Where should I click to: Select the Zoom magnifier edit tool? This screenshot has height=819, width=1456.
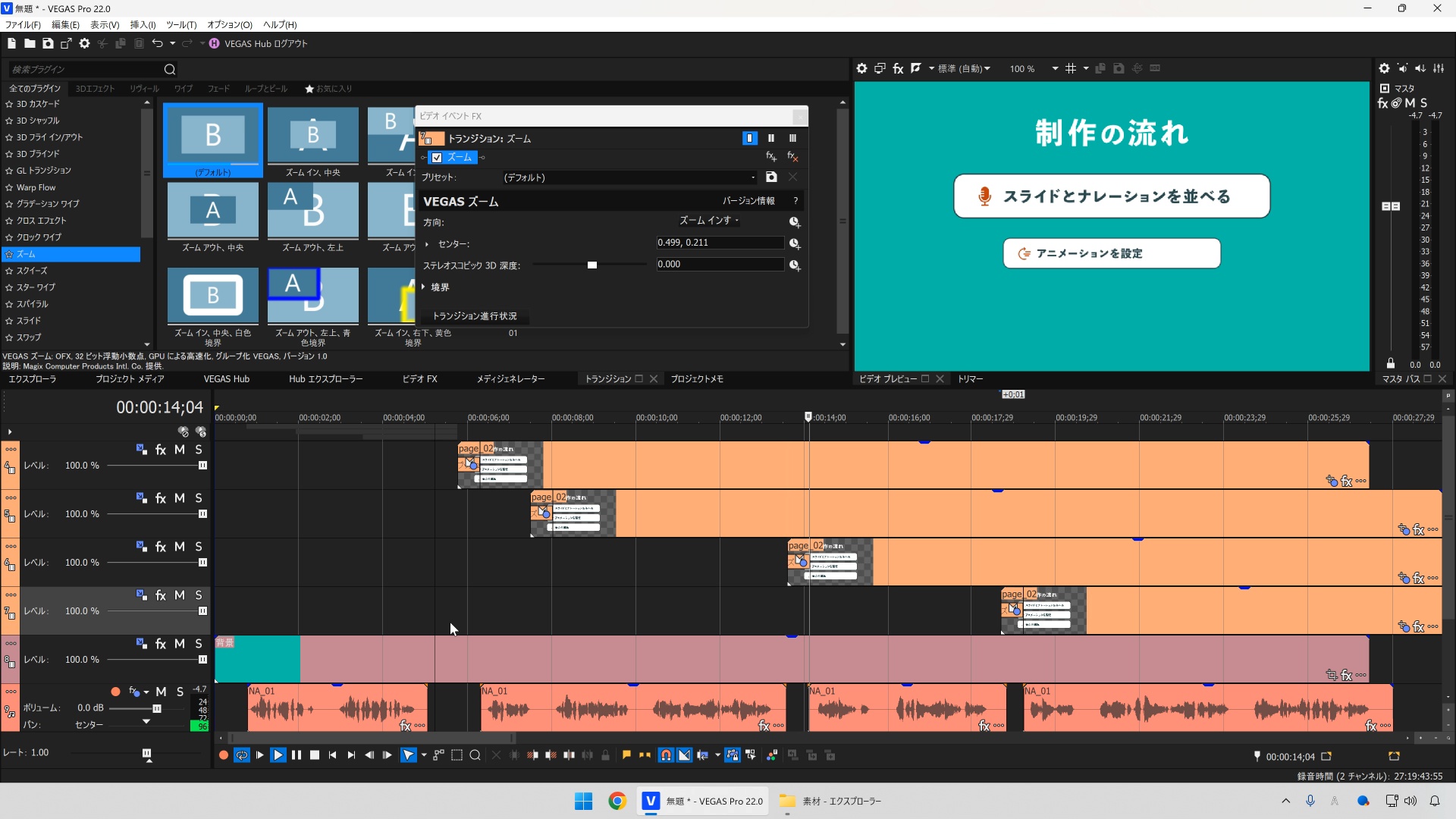pos(475,755)
